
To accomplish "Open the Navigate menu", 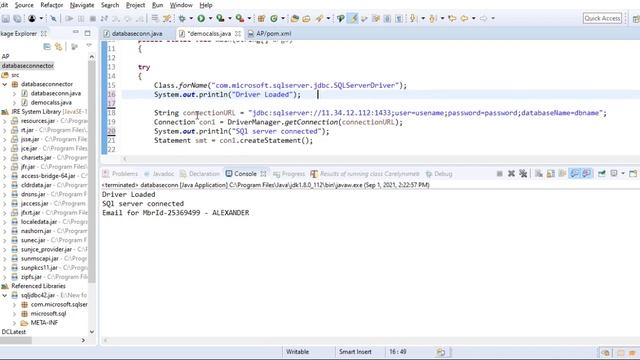I will click(x=82, y=5).
